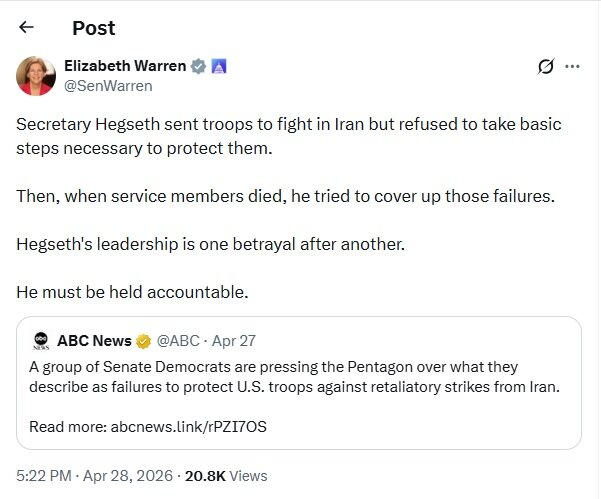Open the three-dot more options menu
This screenshot has width=601, height=499.
coord(573,67)
